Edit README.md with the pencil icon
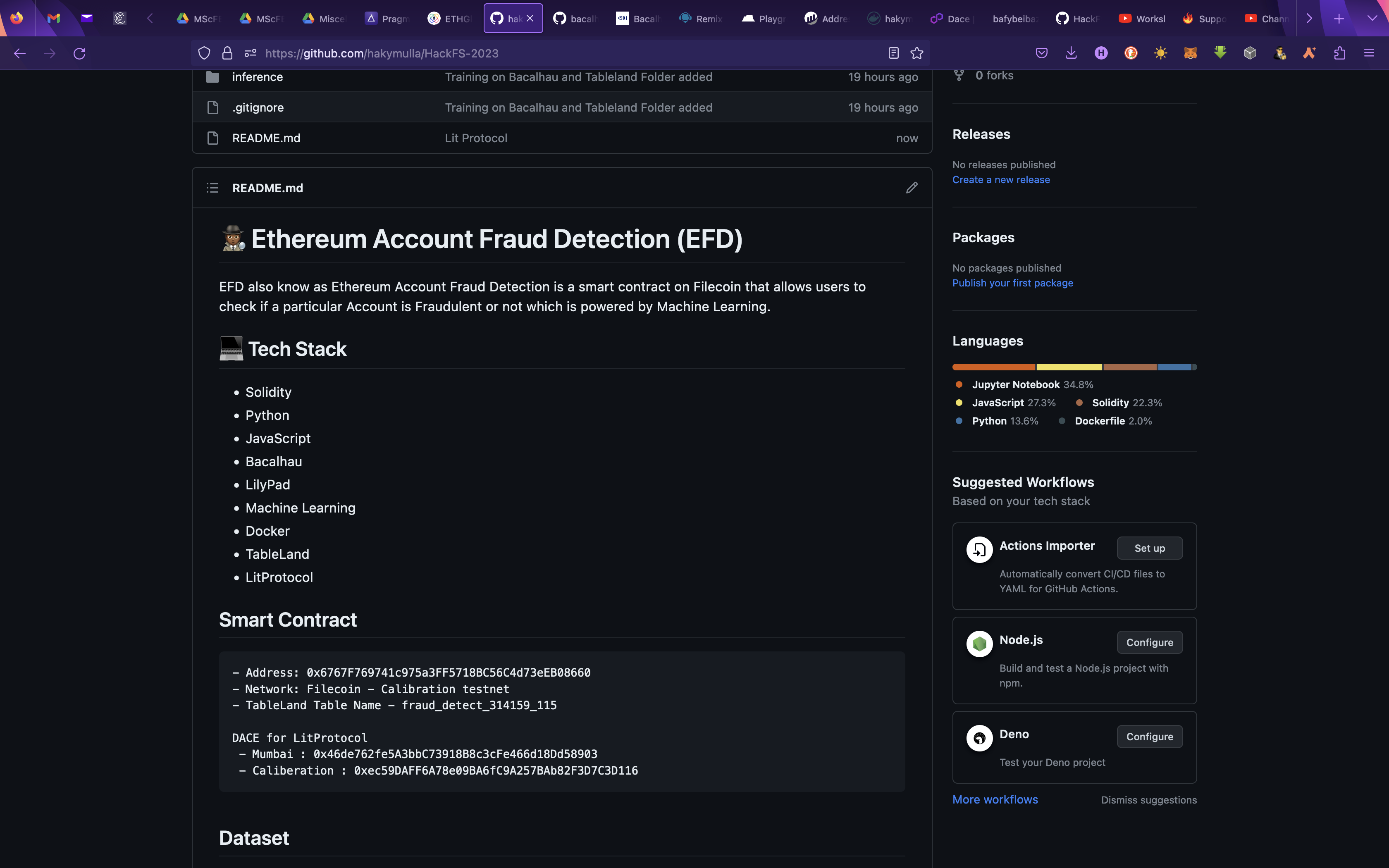 (x=912, y=188)
